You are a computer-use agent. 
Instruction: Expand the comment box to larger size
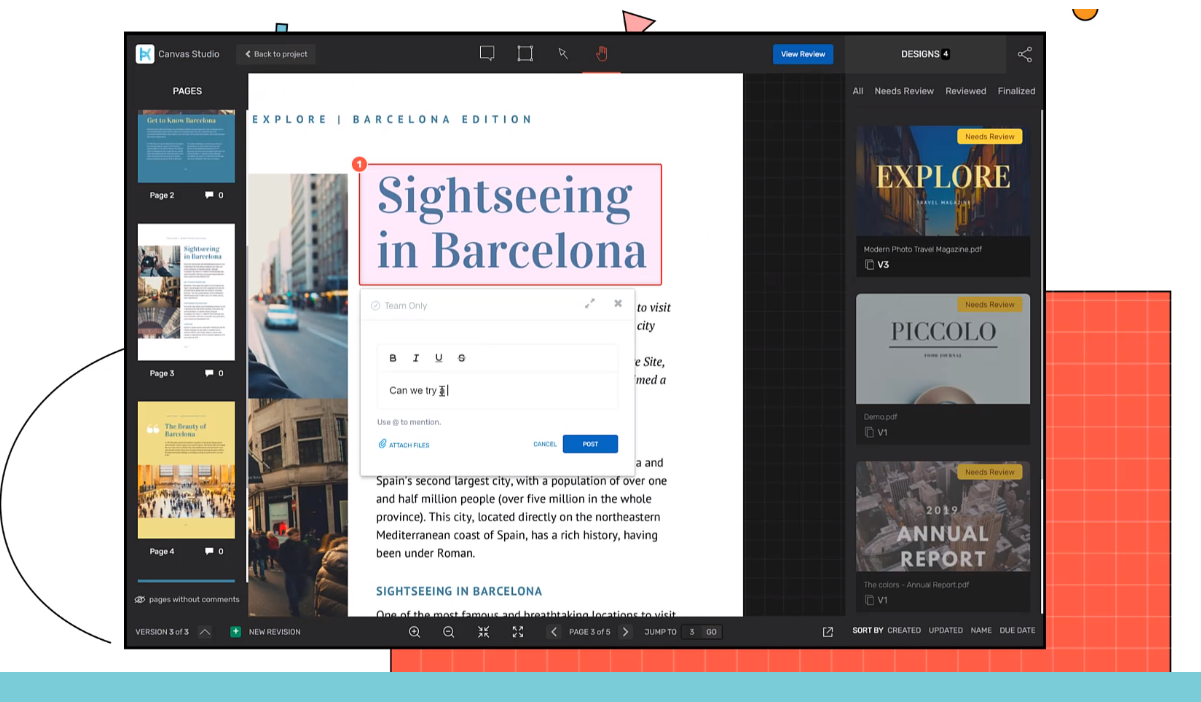tap(590, 304)
